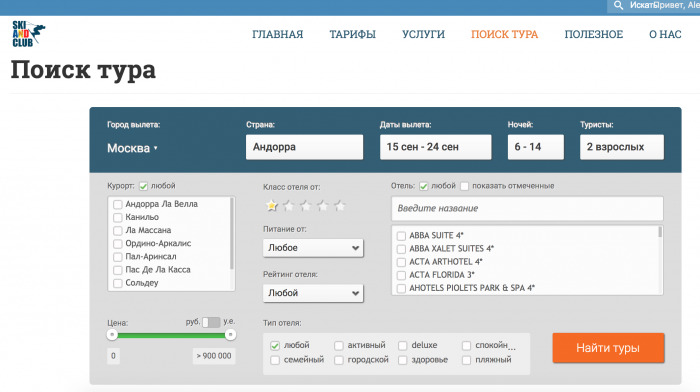This screenshot has height=392, width=700.
Task: Open the ТАРИФЫ menu item
Action: (x=353, y=34)
